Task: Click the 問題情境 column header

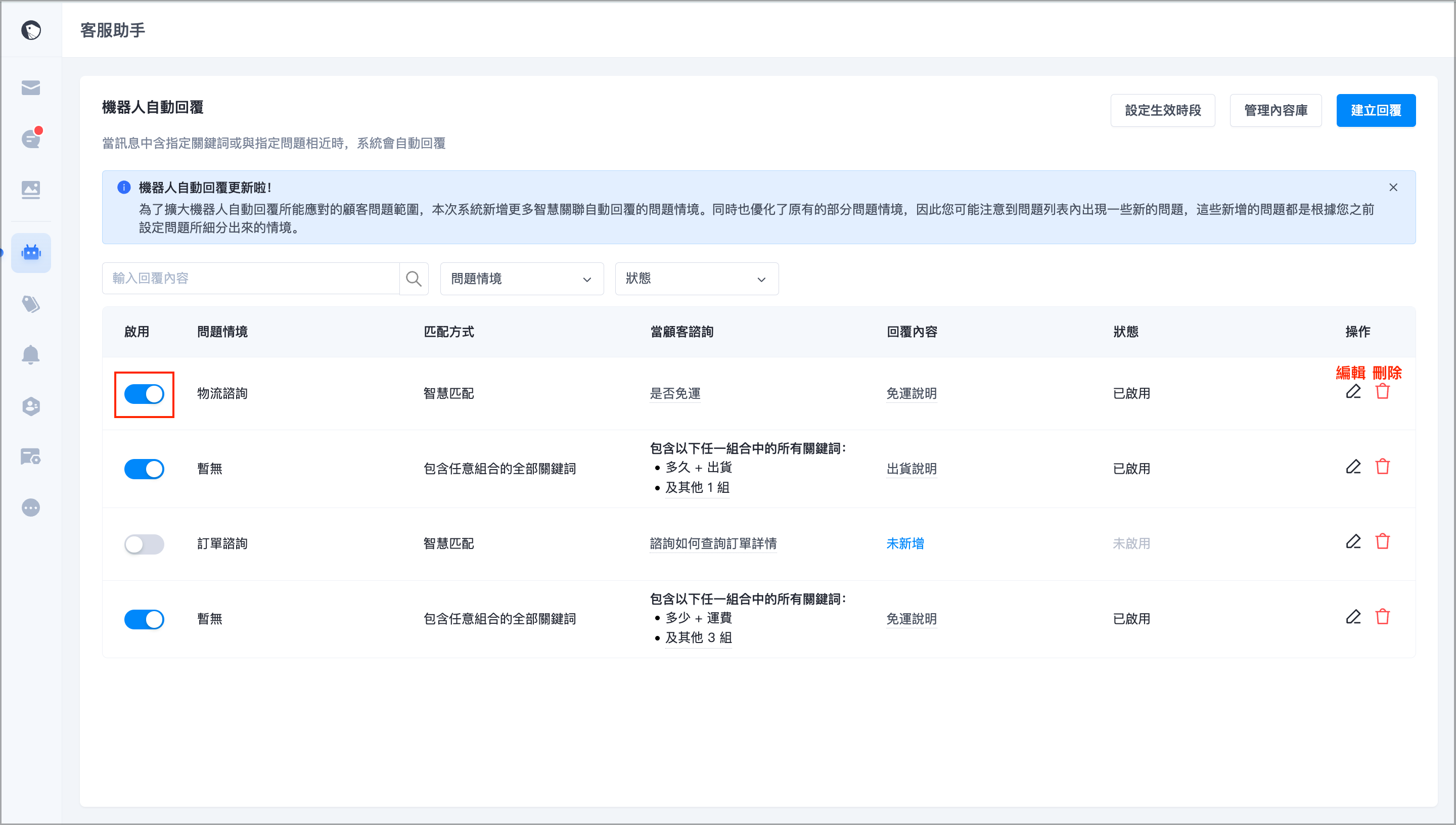Action: point(222,332)
